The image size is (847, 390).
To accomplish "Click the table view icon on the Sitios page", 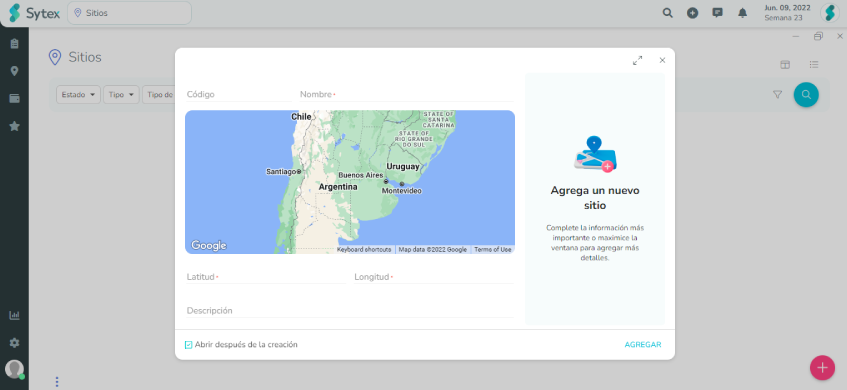I will pos(785,65).
